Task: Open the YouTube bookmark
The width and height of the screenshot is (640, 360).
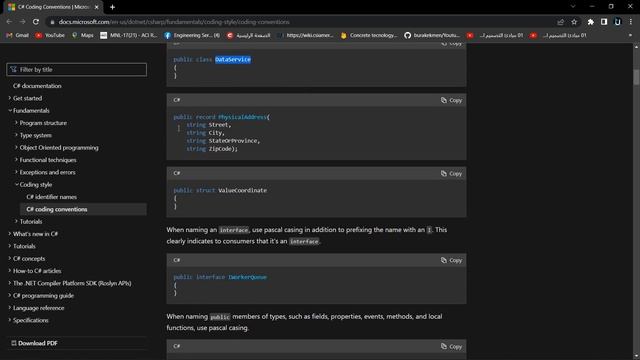Action: coord(50,36)
